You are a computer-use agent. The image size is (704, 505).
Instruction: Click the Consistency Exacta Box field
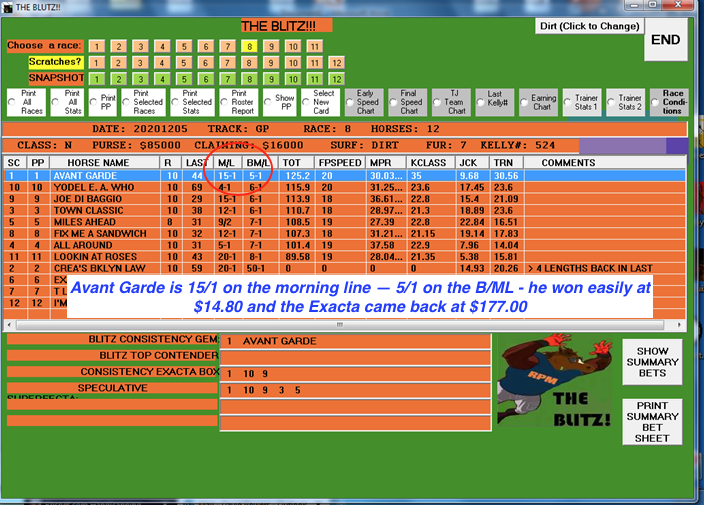tap(356, 374)
